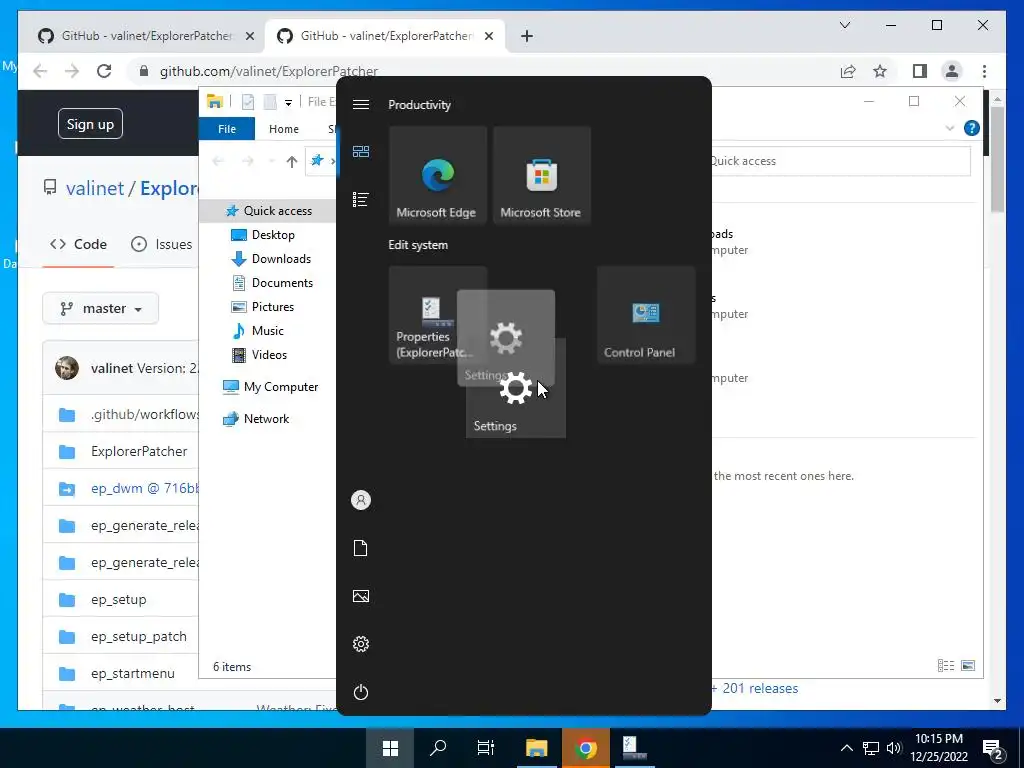The width and height of the screenshot is (1024, 768).
Task: Open the notification center icon
Action: coord(993,748)
